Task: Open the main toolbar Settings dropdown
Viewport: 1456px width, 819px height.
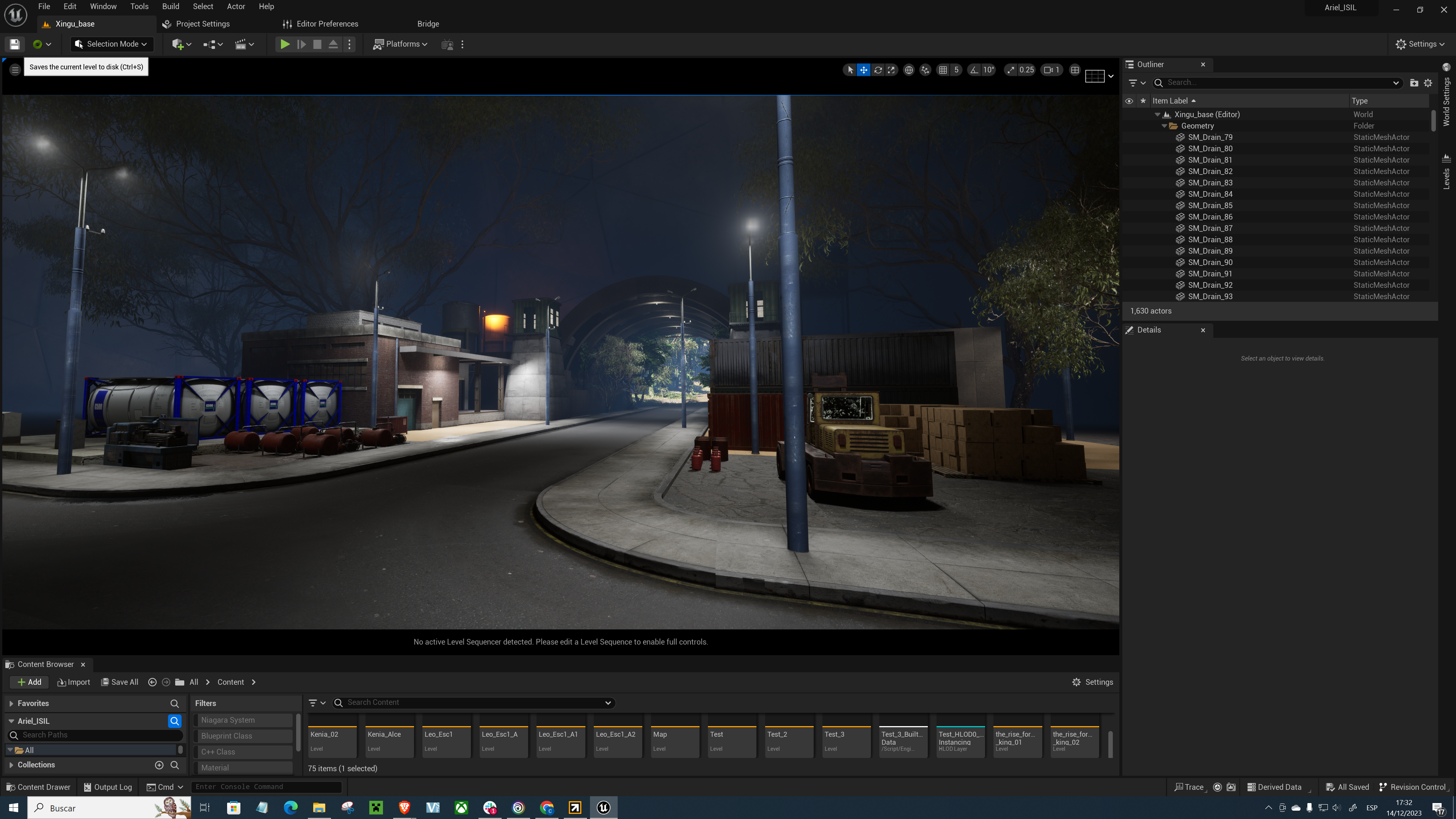Action: 1419,44
